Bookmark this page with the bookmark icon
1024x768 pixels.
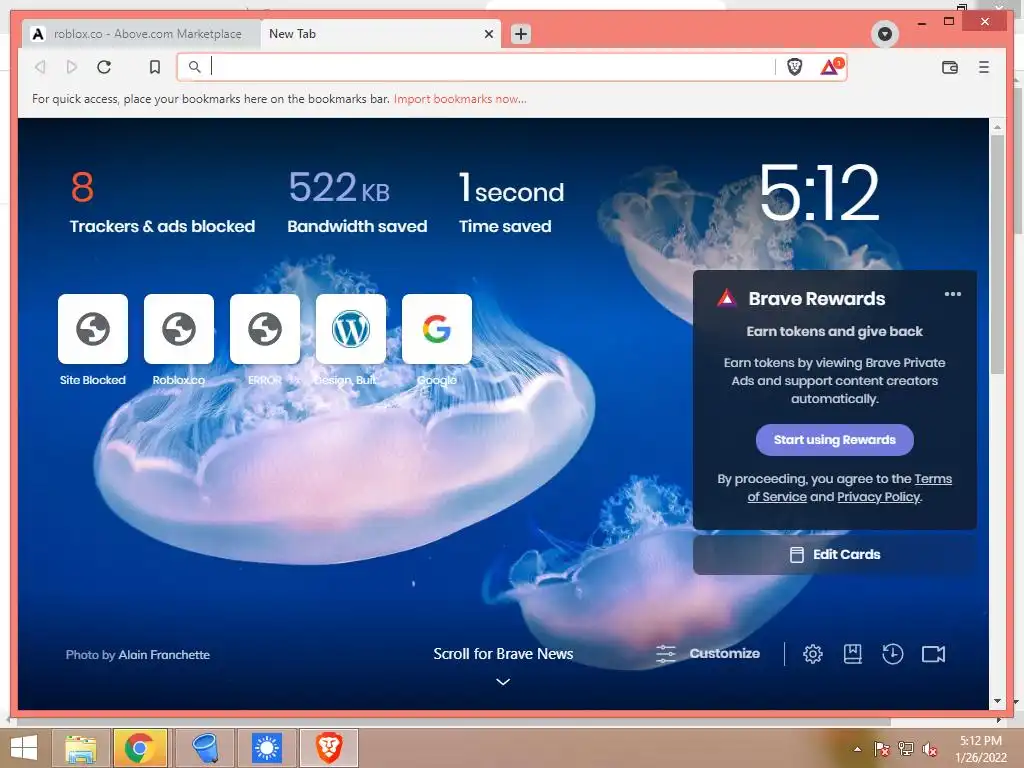click(x=155, y=67)
